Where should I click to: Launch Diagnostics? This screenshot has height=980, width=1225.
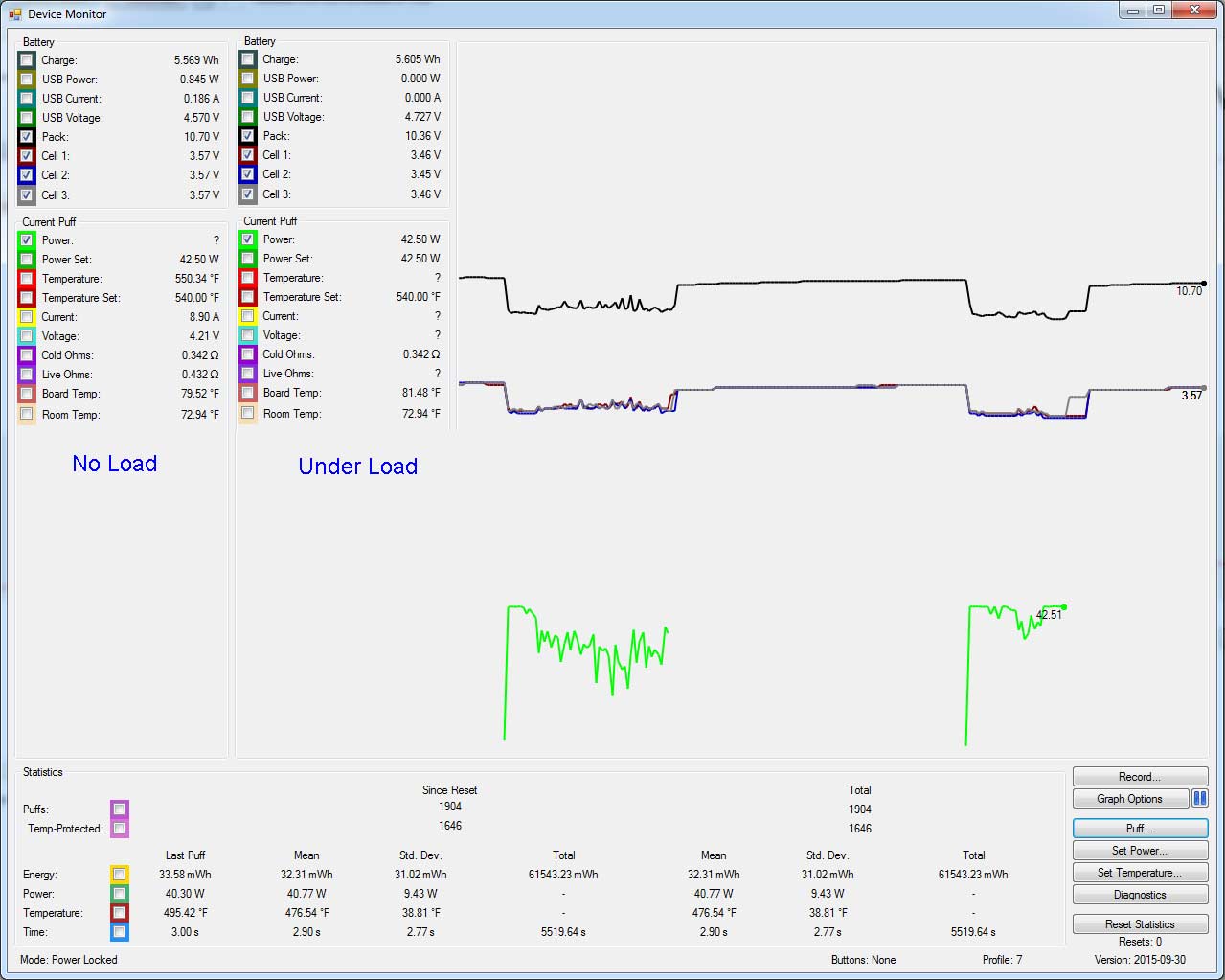(x=1139, y=895)
